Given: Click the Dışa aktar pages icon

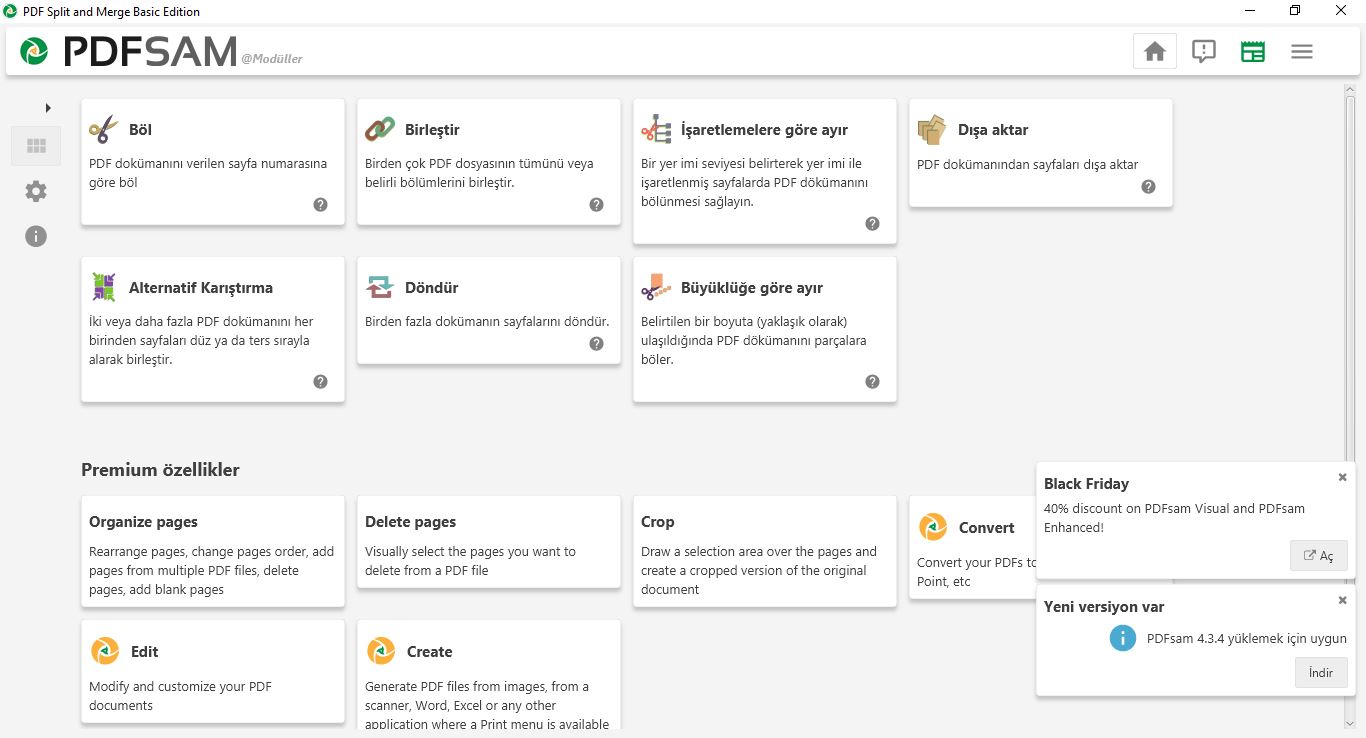Looking at the screenshot, I should (932, 130).
